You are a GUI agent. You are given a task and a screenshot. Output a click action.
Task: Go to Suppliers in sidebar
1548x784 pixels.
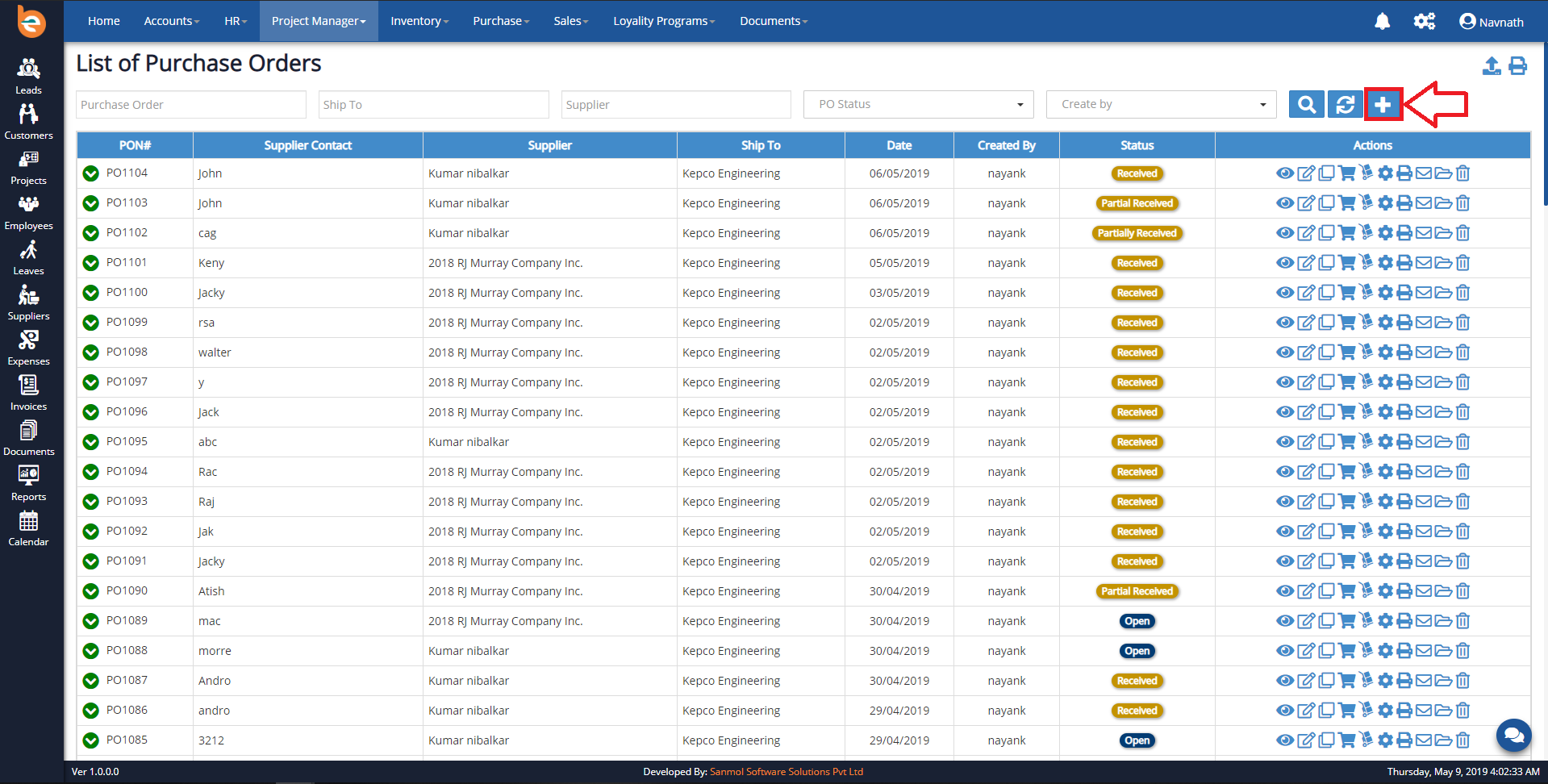click(29, 302)
